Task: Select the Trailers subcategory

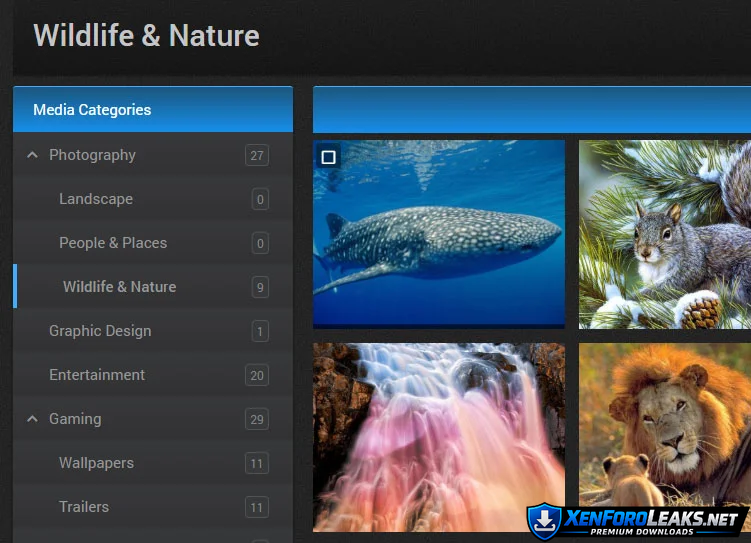Action: (84, 507)
